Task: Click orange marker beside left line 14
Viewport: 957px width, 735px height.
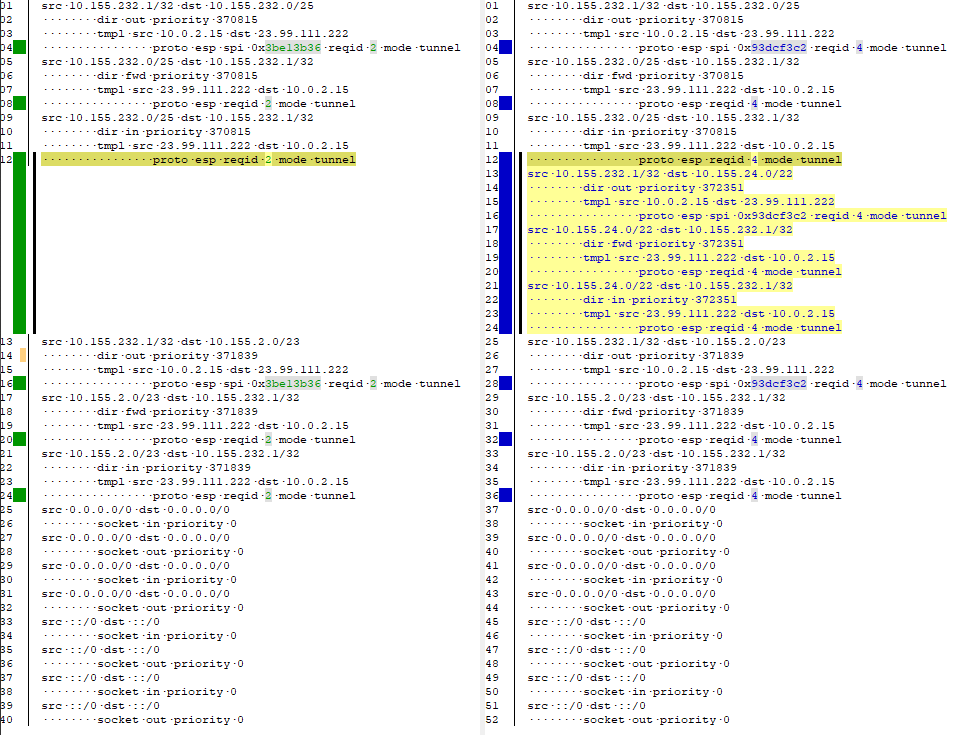Action: pos(22,355)
